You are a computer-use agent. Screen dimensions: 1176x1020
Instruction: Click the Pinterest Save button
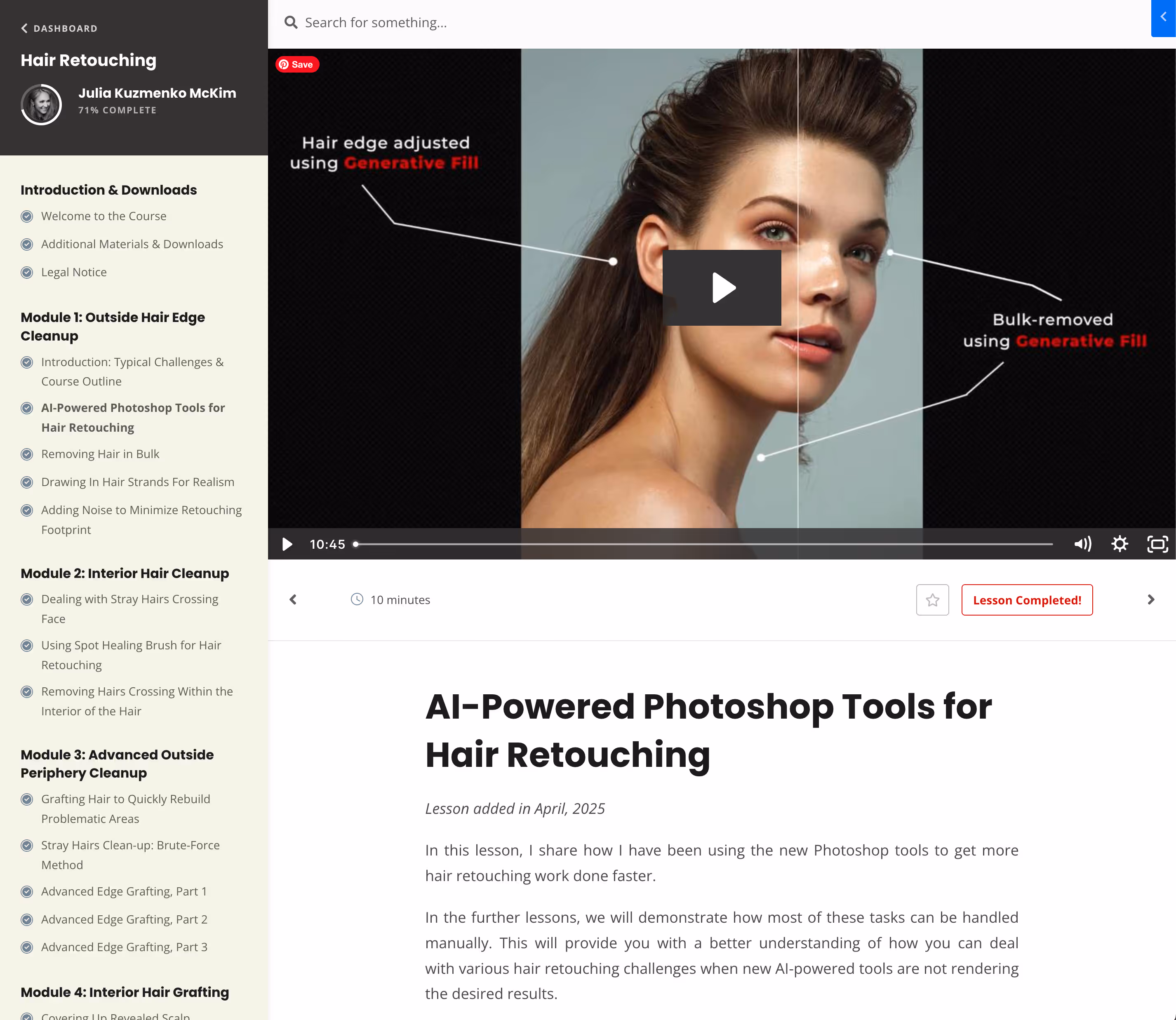pyautogui.click(x=297, y=64)
